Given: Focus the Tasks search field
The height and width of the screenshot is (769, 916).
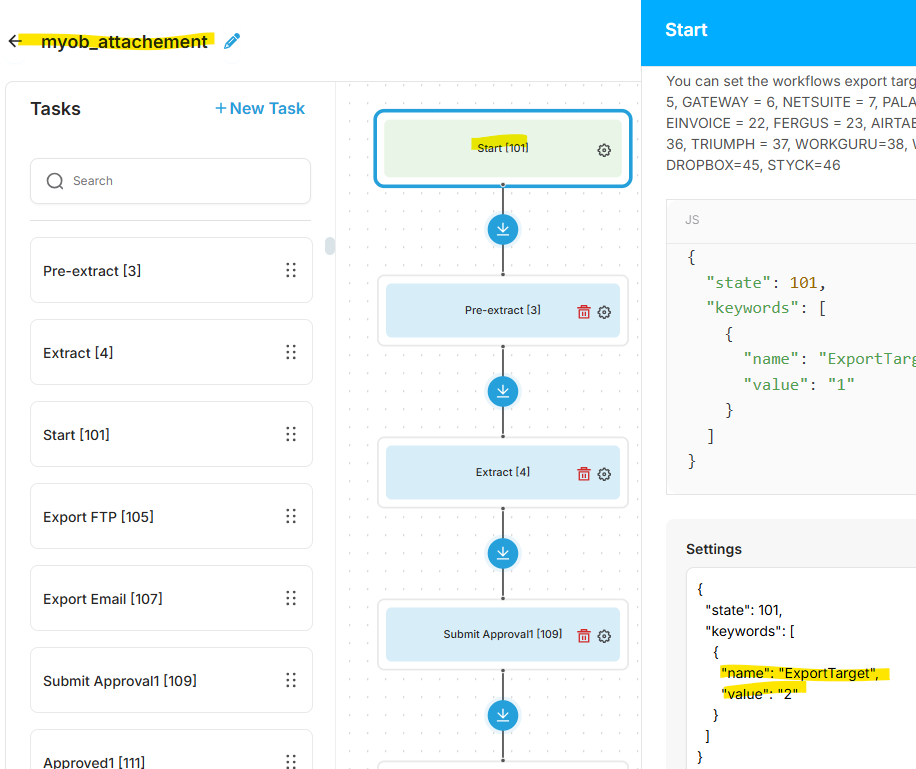Looking at the screenshot, I should point(171,181).
